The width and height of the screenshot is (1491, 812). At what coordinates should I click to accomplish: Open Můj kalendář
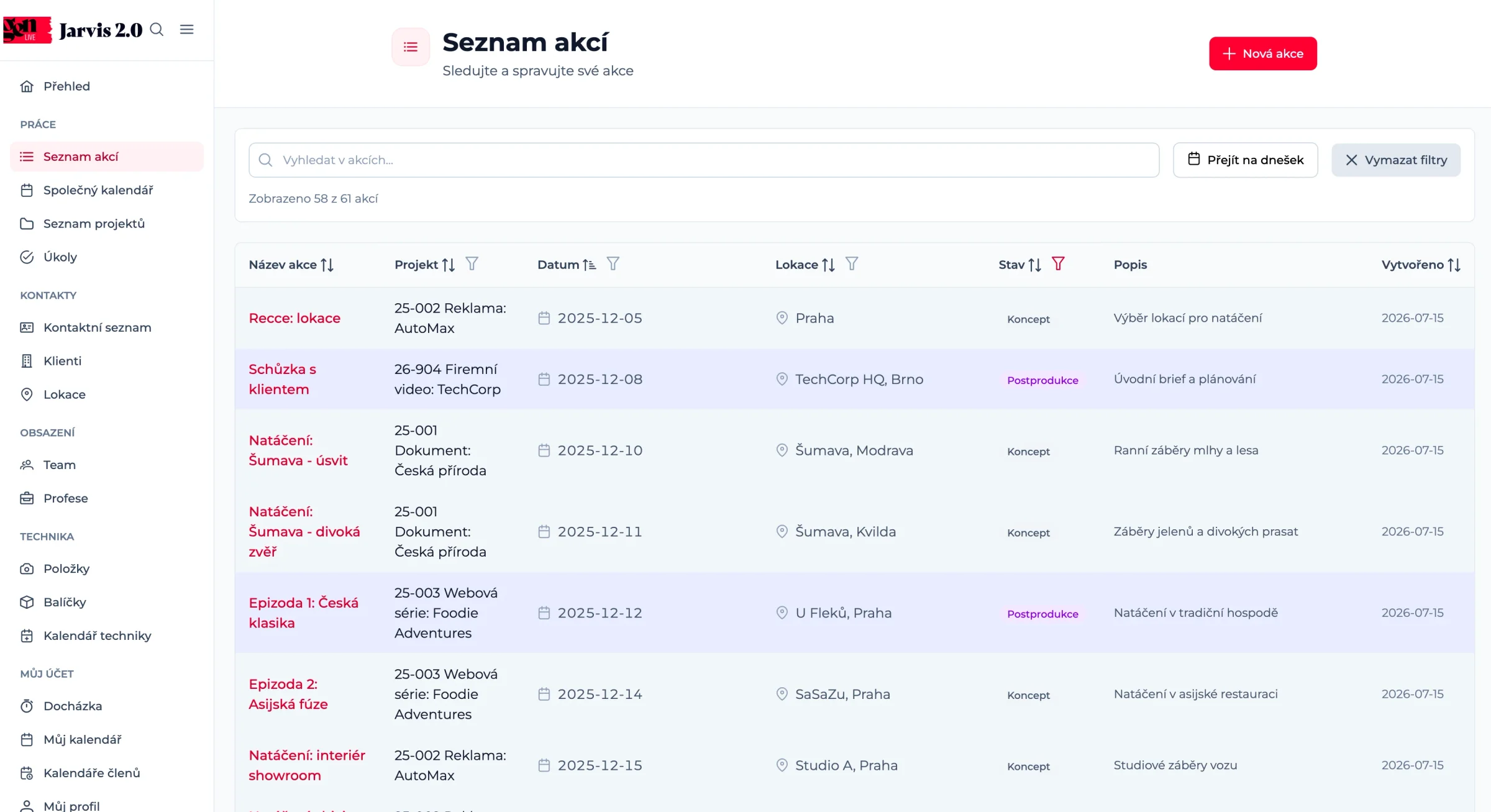107,739
